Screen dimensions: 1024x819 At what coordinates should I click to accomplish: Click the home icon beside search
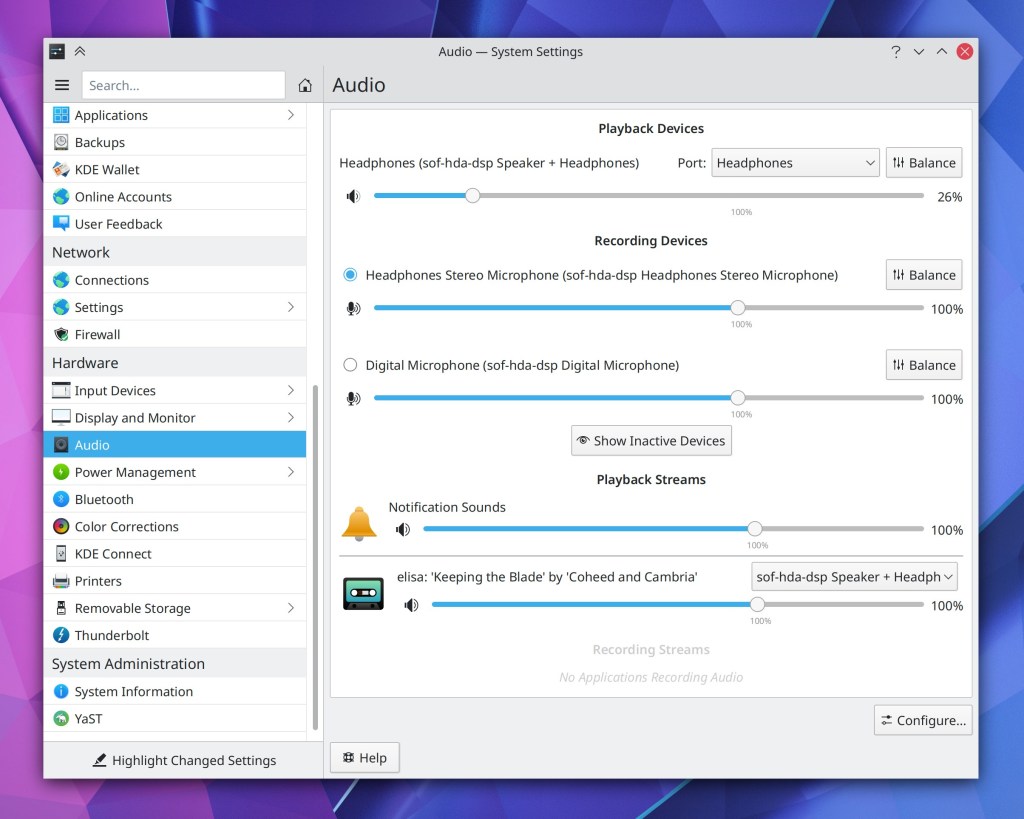tap(306, 86)
